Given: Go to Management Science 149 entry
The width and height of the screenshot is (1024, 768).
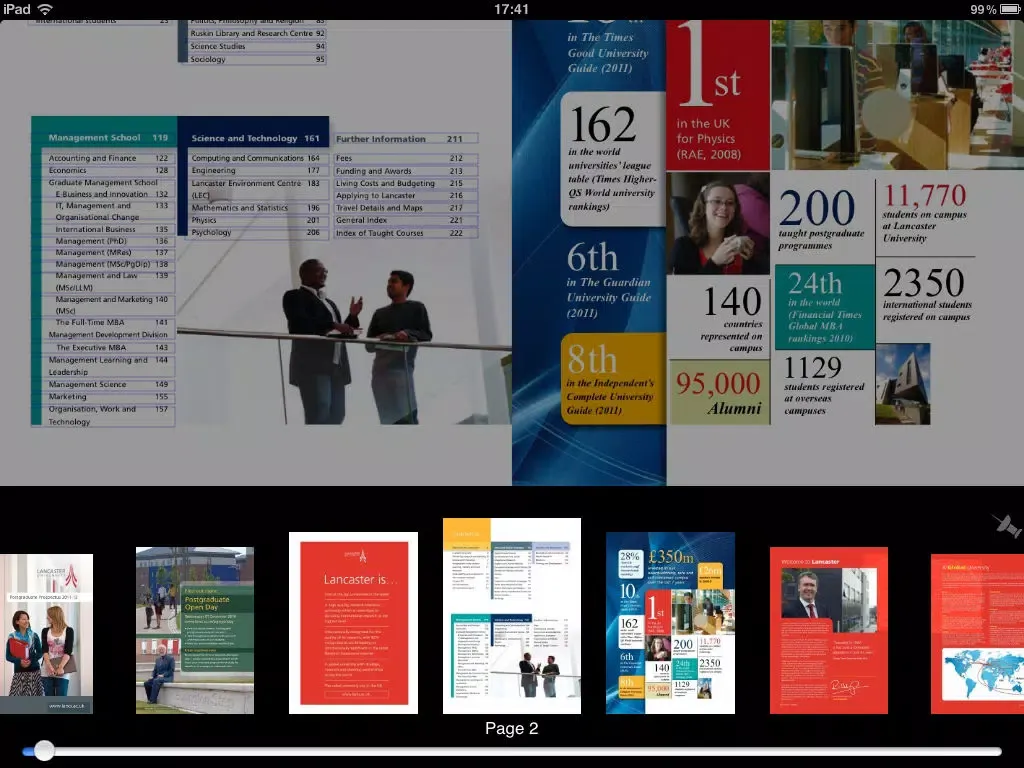Looking at the screenshot, I should (108, 385).
